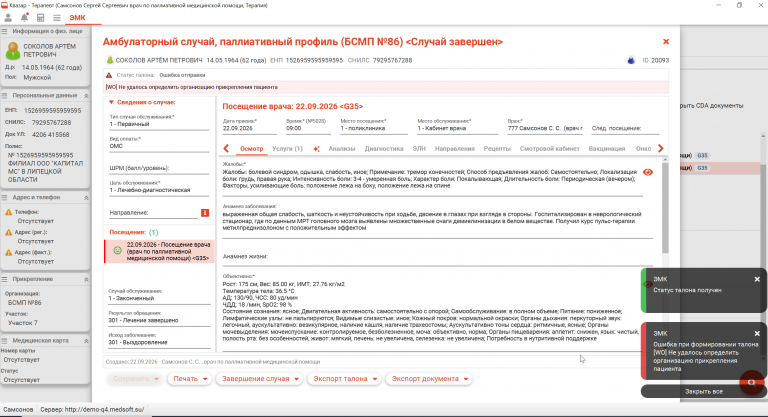Close the ambulatory case dialog
The height and width of the screenshot is (417, 768).
[666, 42]
